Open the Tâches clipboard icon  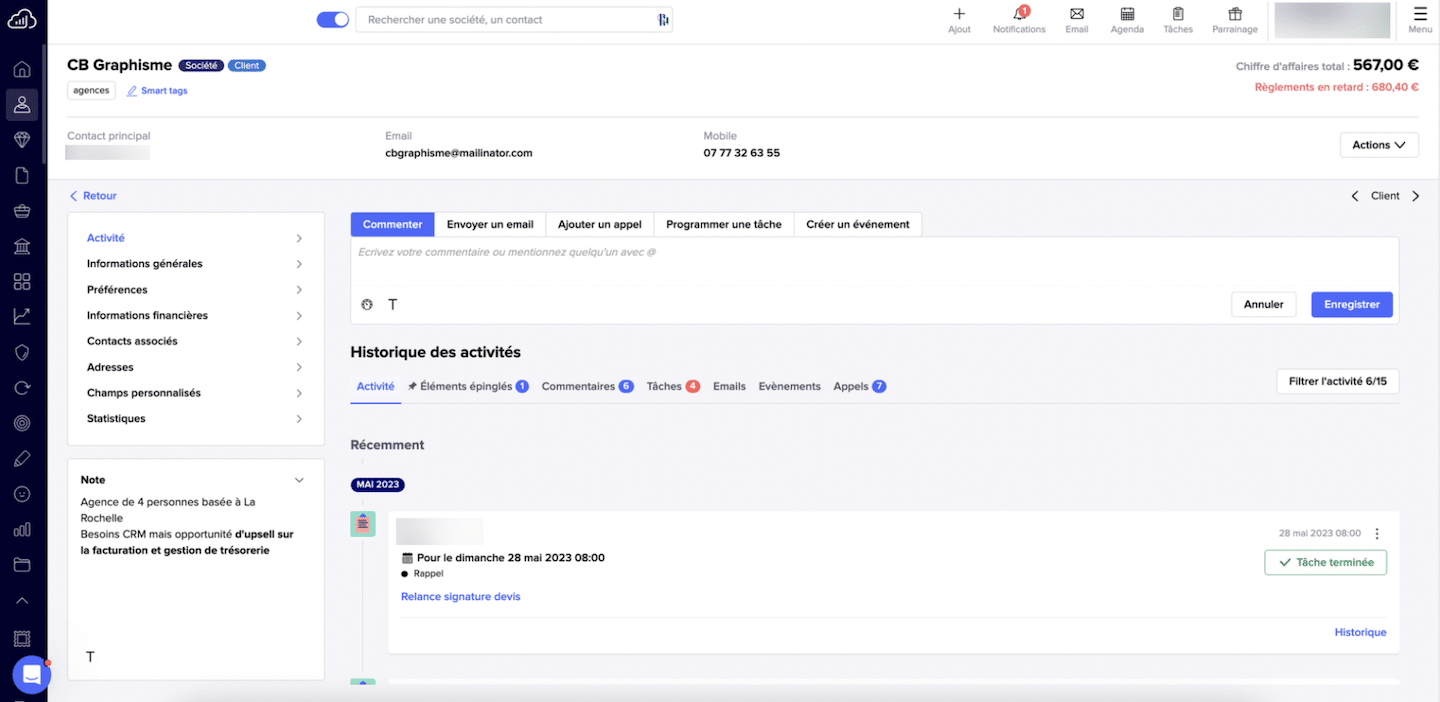point(1178,15)
